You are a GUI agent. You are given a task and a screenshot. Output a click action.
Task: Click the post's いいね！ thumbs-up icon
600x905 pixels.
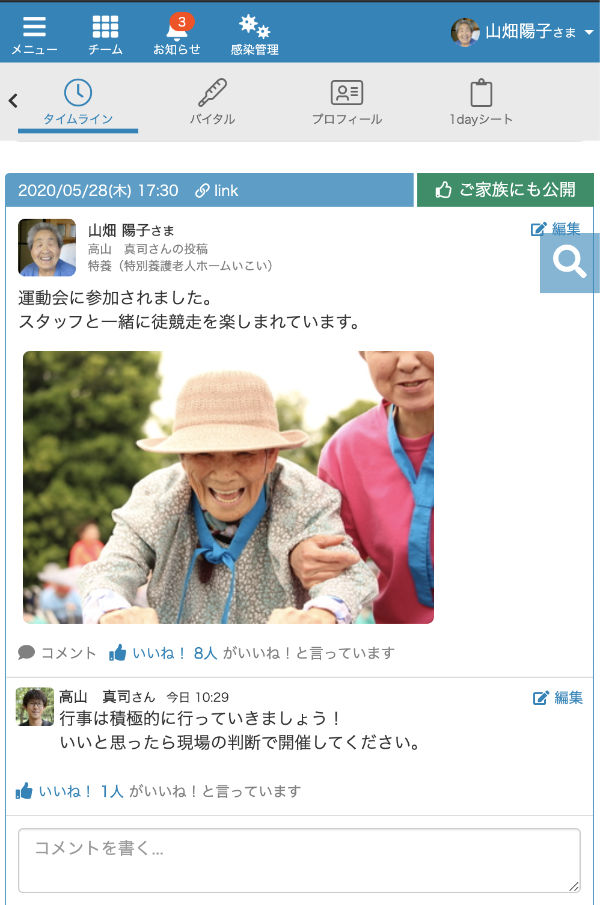[118, 653]
